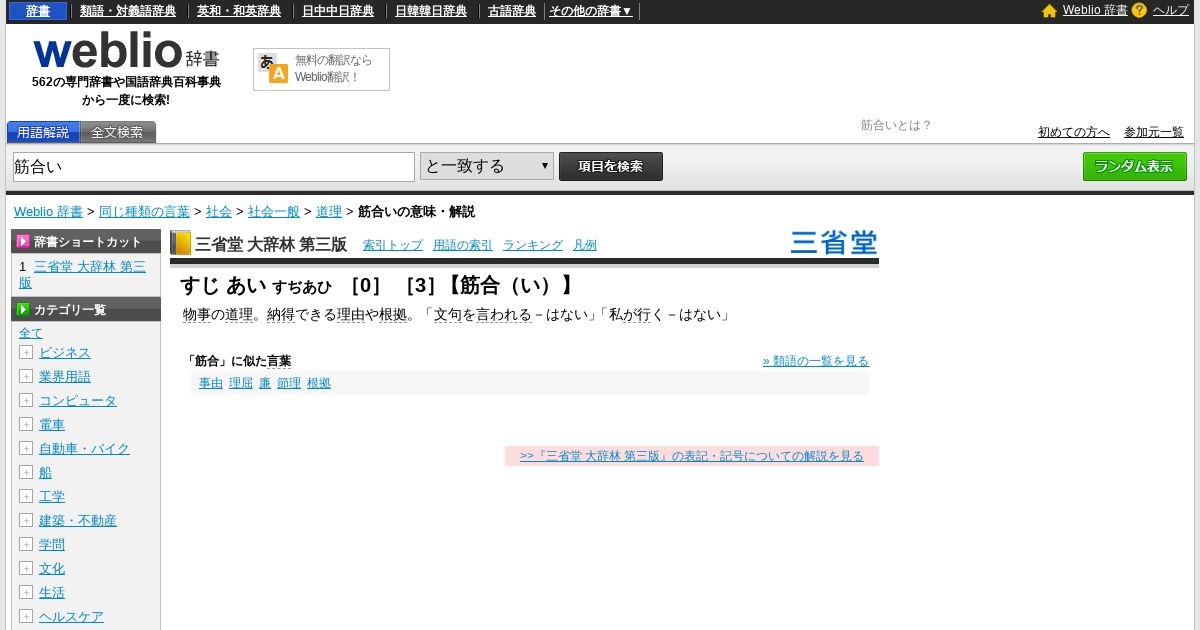Open the 参加元一覧 link
Screen dimensions: 1200x630
[1154, 132]
